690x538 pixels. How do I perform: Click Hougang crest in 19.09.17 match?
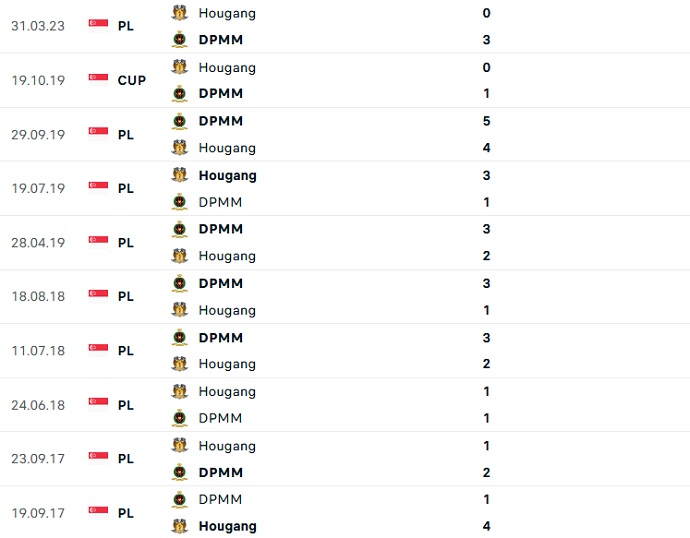[x=180, y=526]
